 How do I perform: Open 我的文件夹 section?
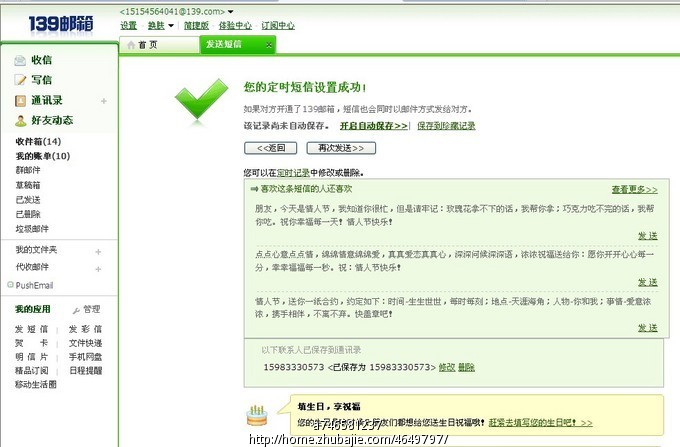pos(36,250)
